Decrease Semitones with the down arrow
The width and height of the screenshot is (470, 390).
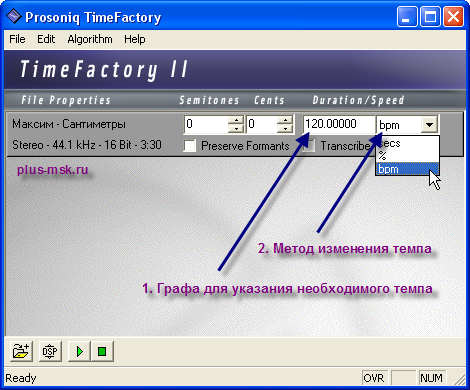[236, 129]
